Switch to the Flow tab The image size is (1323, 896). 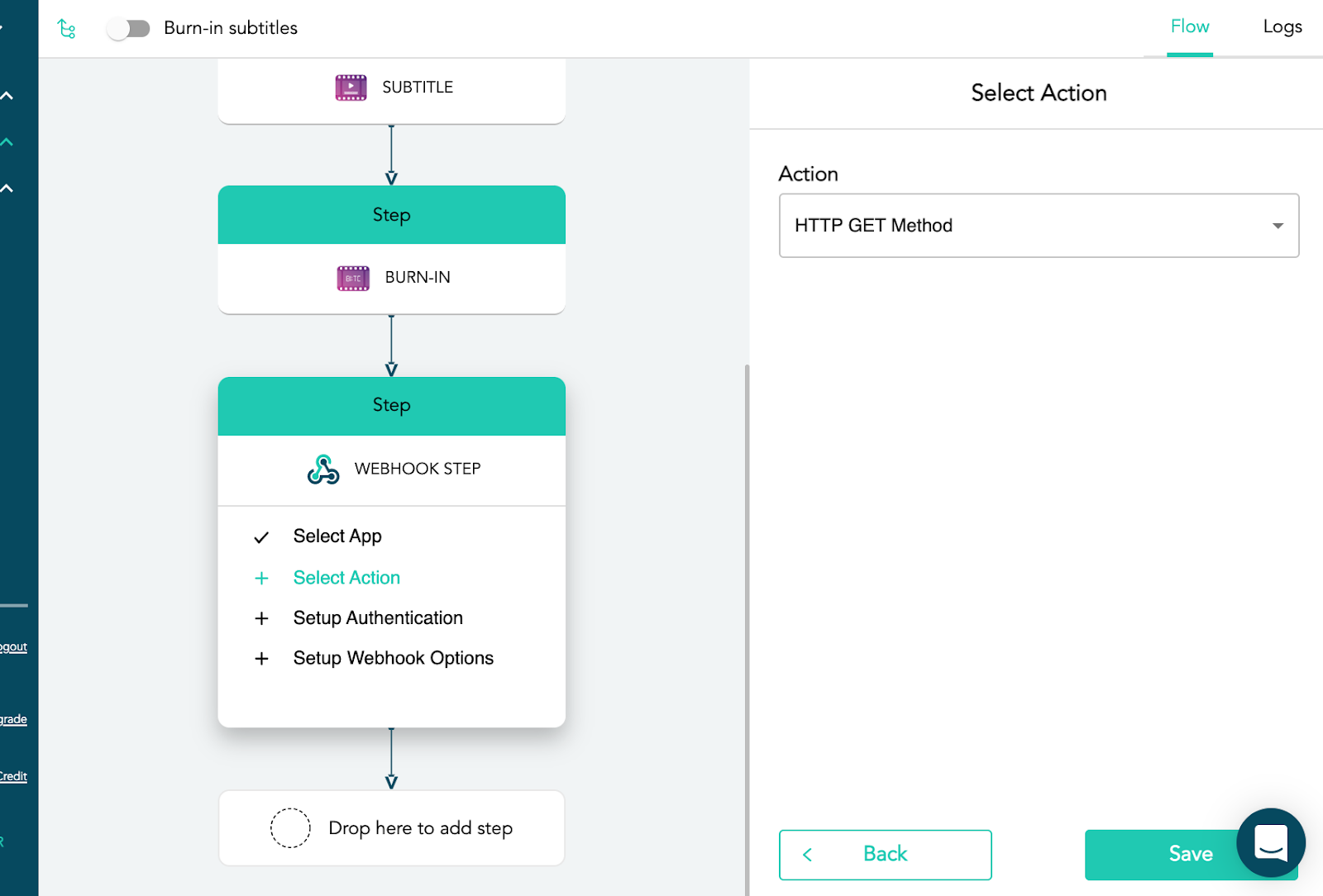click(1189, 27)
